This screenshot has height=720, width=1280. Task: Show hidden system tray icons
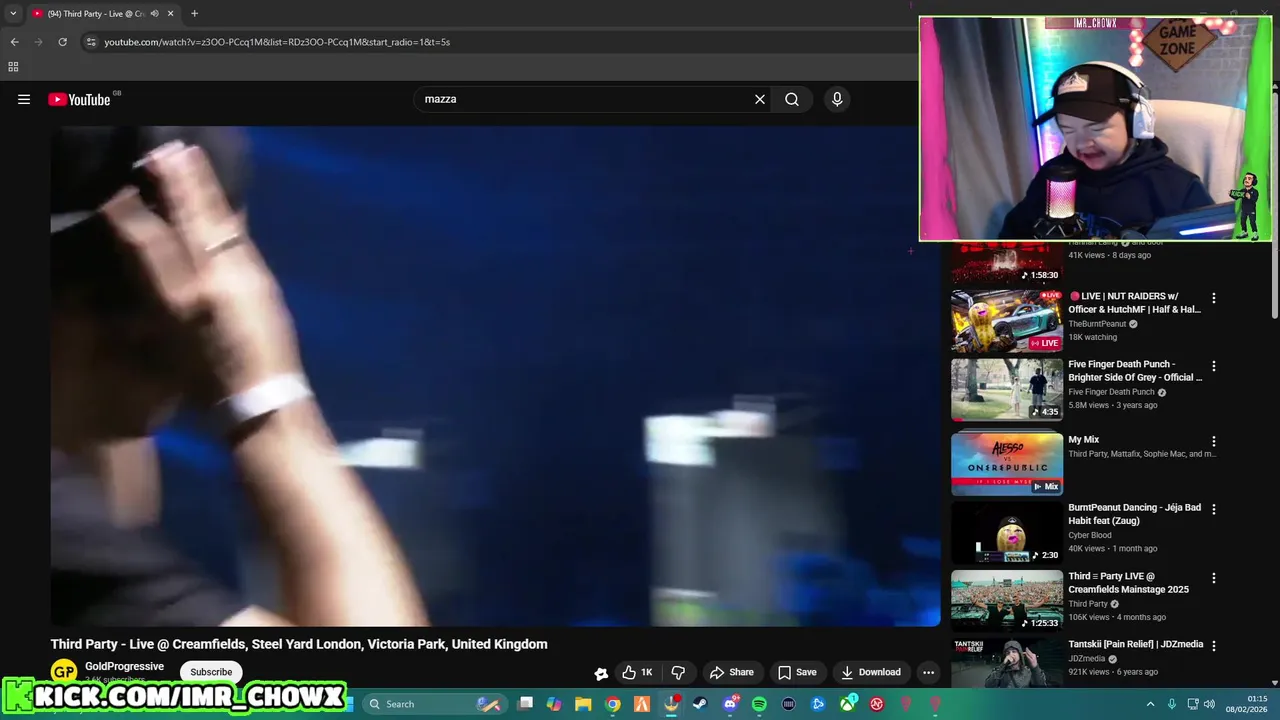coord(1150,704)
